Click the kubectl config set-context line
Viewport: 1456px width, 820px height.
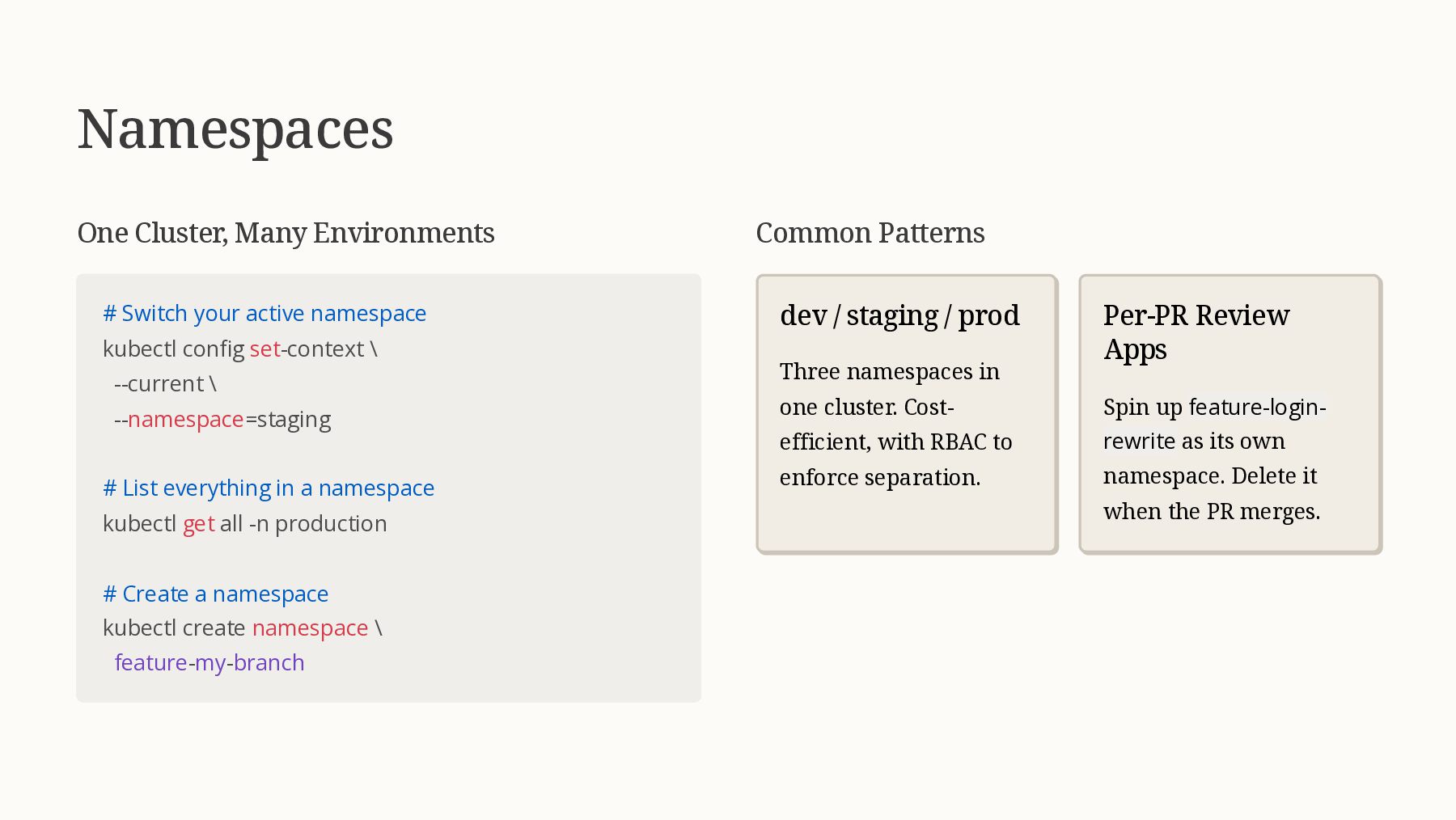pyautogui.click(x=240, y=349)
